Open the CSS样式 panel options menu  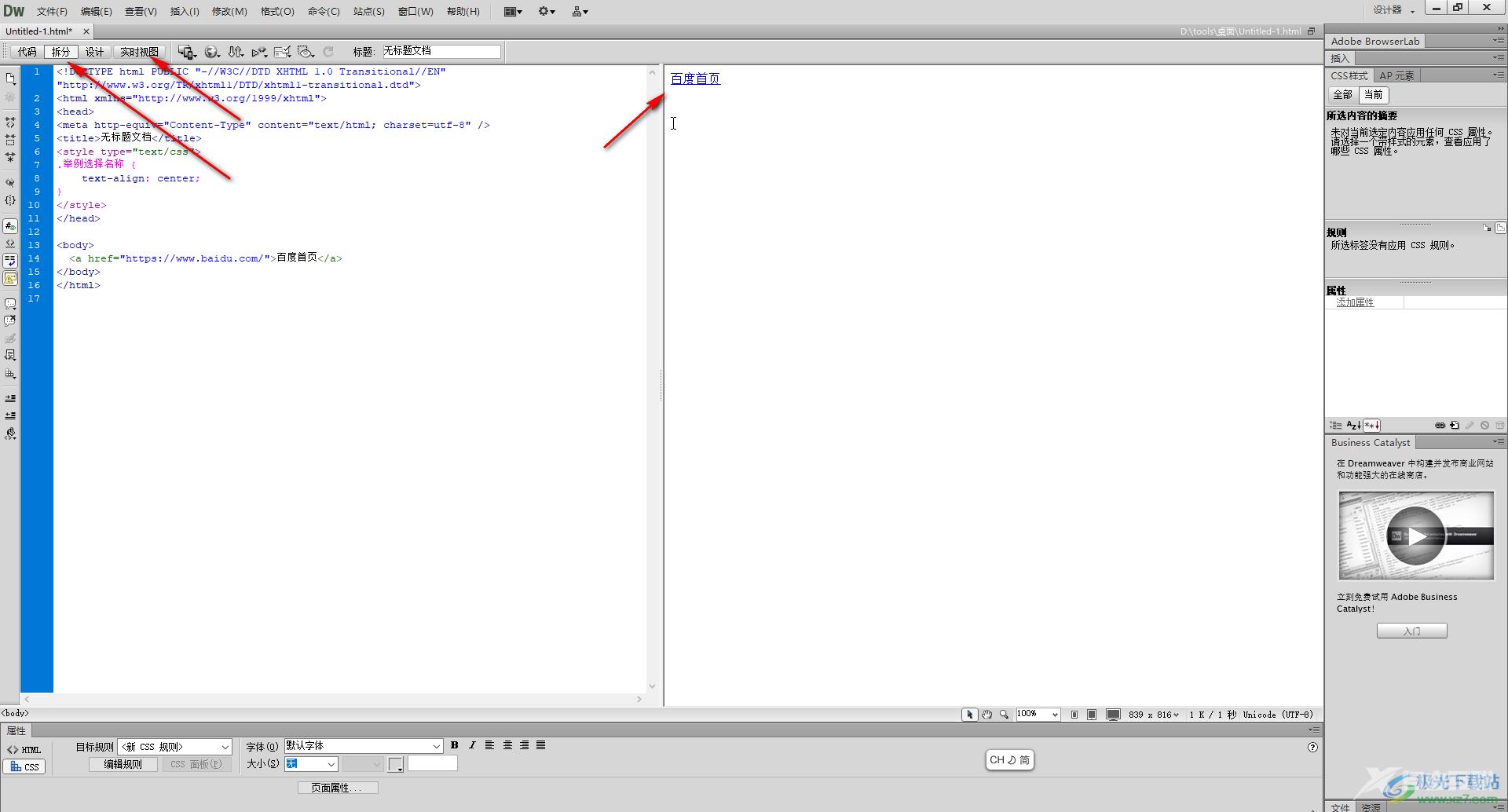click(x=1498, y=75)
